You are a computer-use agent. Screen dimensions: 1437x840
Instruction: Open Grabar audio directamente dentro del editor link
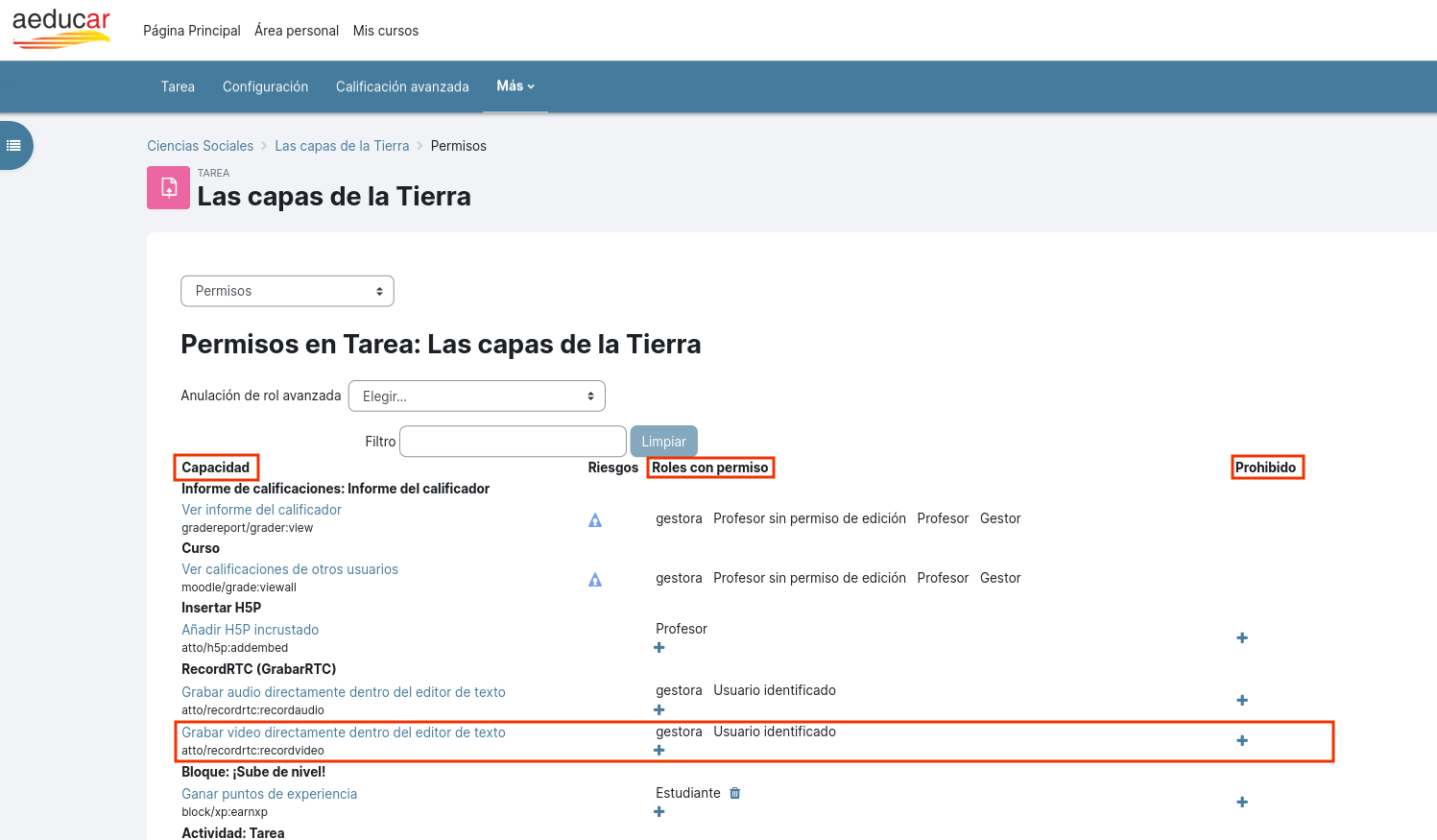(344, 692)
